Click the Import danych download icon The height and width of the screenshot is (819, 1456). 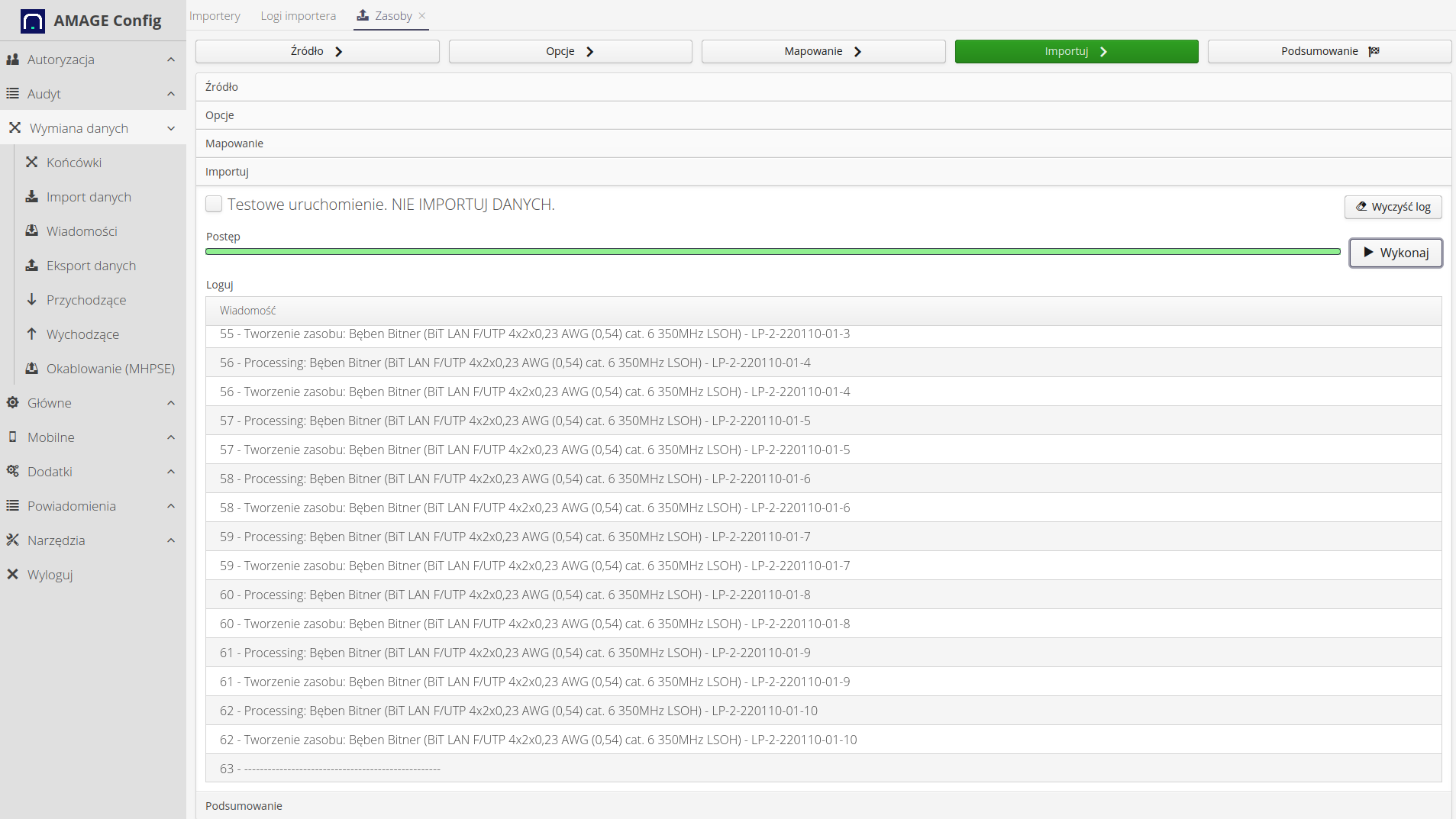[31, 196]
